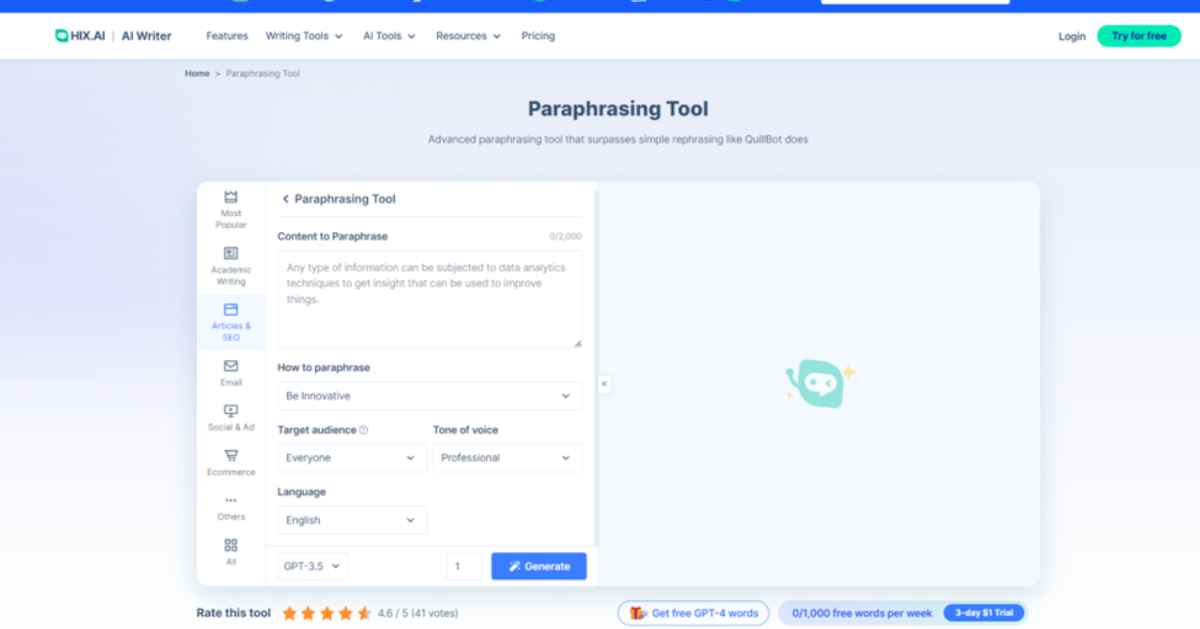This screenshot has height=629, width=1200.
Task: Collapse the input panel with arrow handle
Action: pos(604,384)
